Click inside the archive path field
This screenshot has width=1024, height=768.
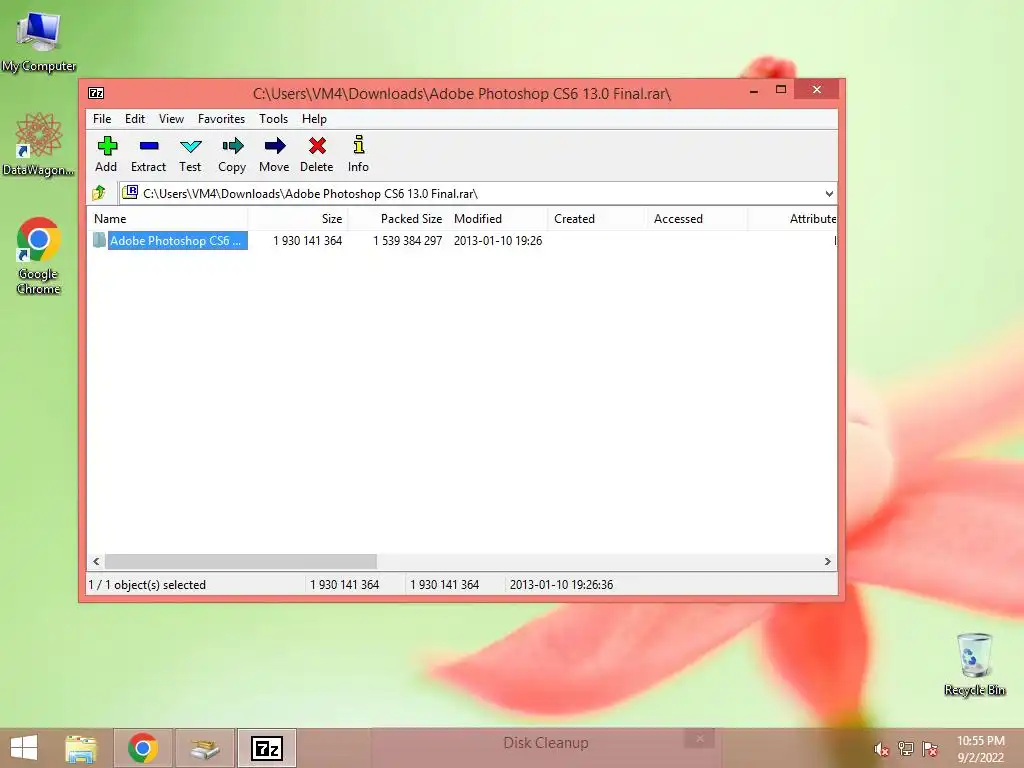[x=477, y=193]
